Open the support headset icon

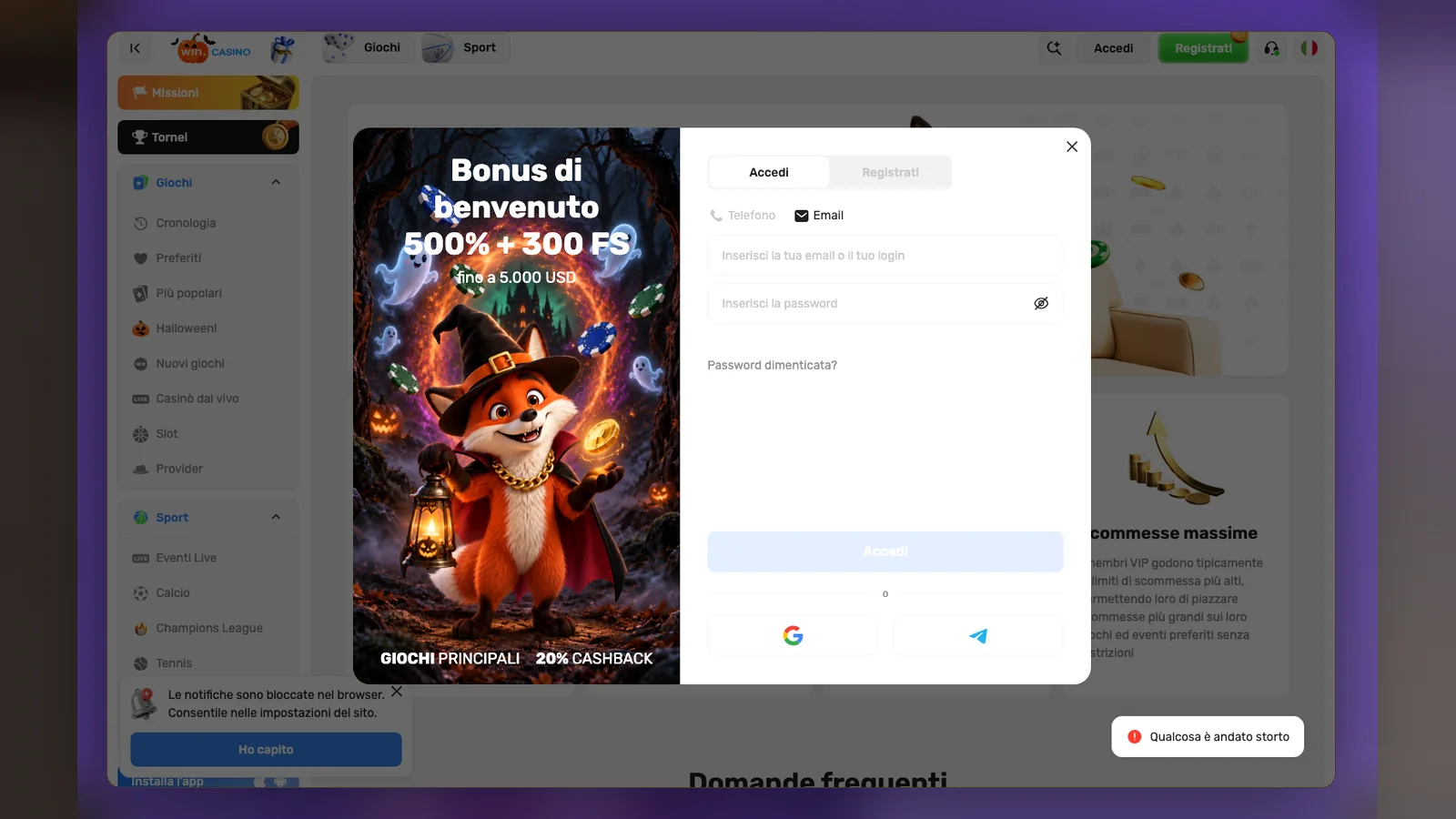pyautogui.click(x=1271, y=48)
